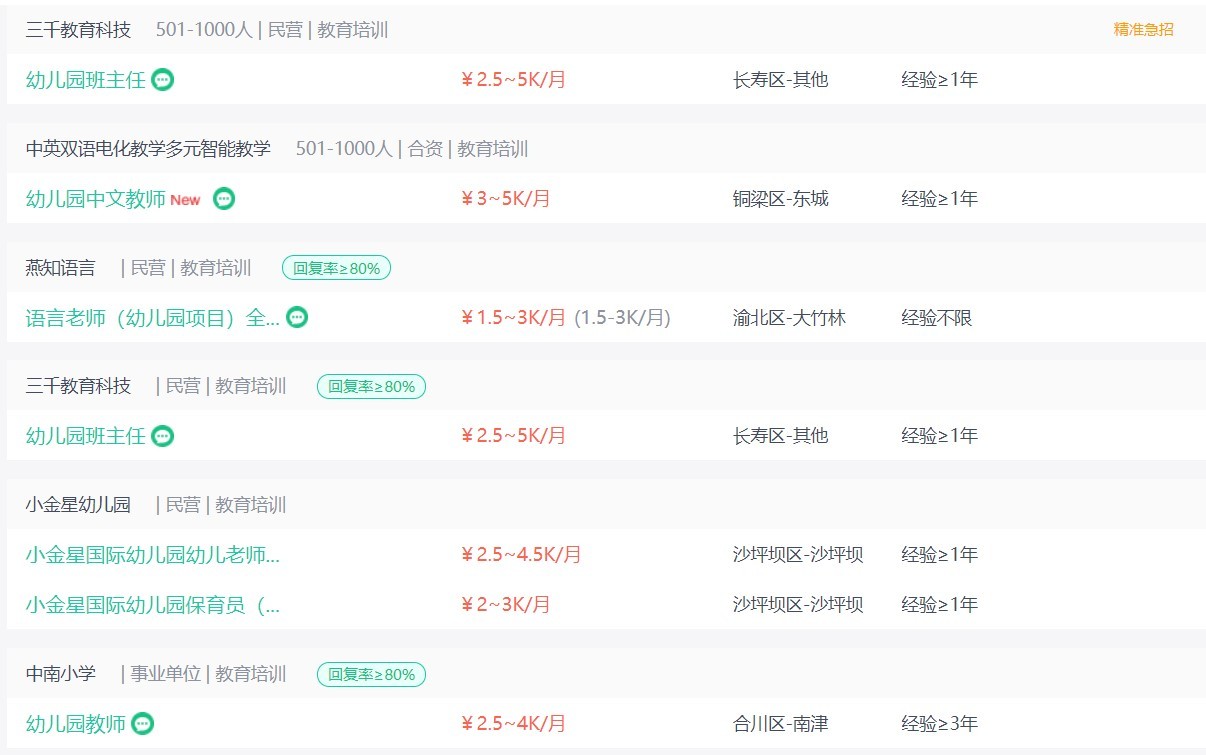Click the New badge on 幼儿园中文教师
Image resolution: width=1206 pixels, height=755 pixels.
(185, 200)
